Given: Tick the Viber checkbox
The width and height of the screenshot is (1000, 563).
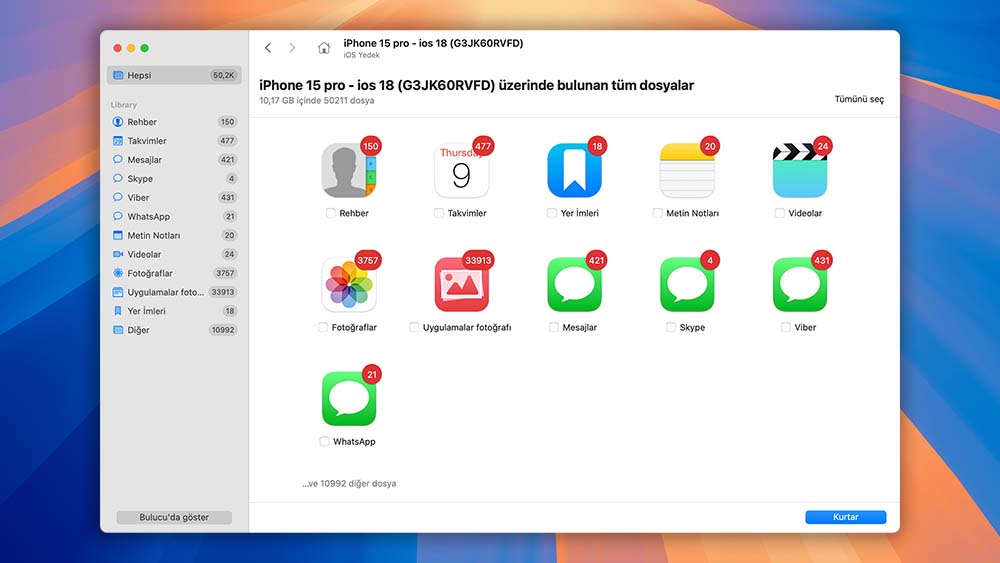Looking at the screenshot, I should 786,327.
